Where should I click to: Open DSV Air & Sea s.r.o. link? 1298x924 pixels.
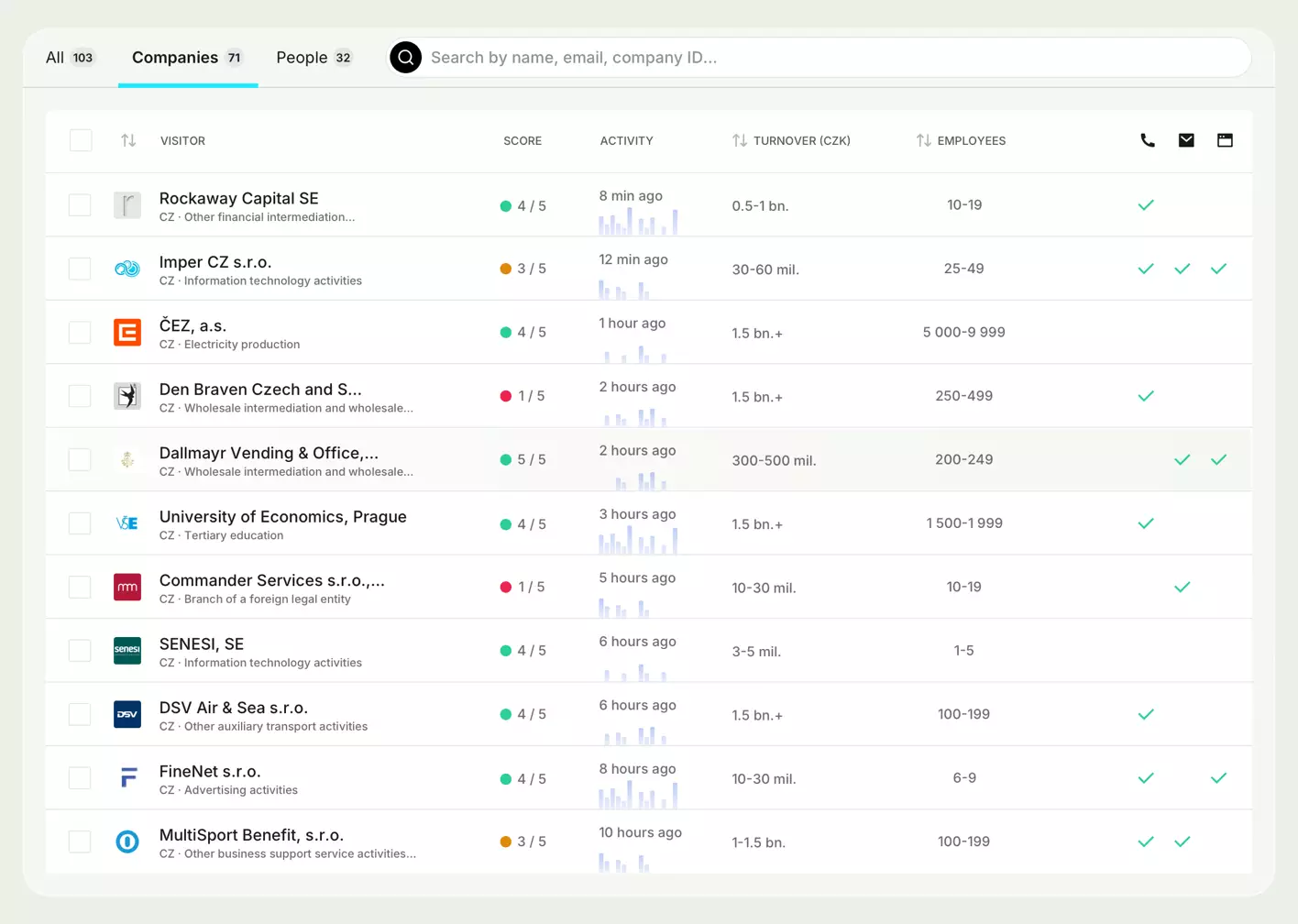pos(234,708)
